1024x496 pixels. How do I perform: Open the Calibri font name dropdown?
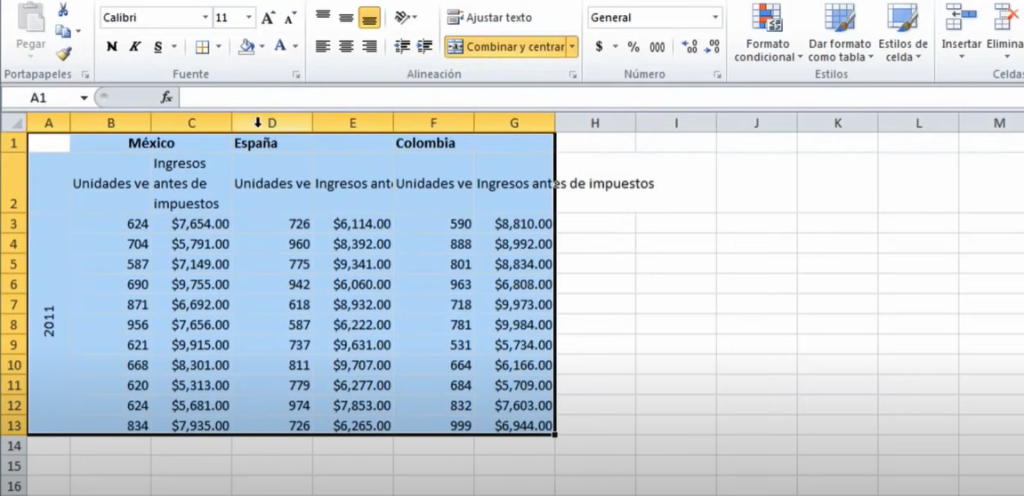point(206,18)
